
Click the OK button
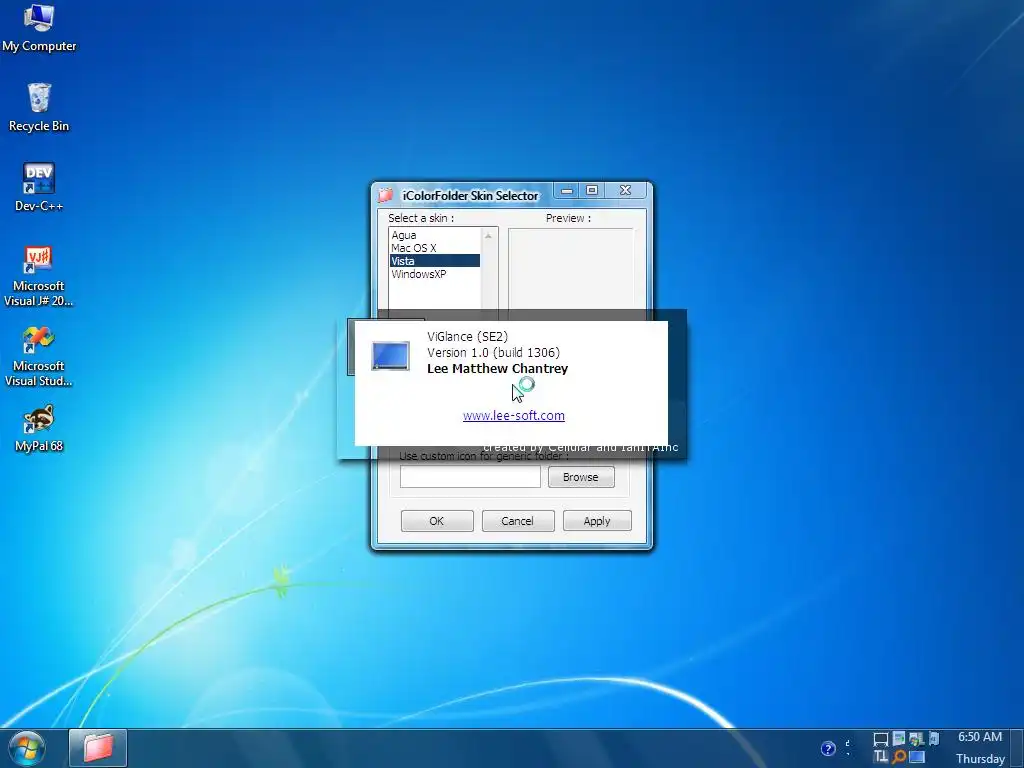[437, 520]
